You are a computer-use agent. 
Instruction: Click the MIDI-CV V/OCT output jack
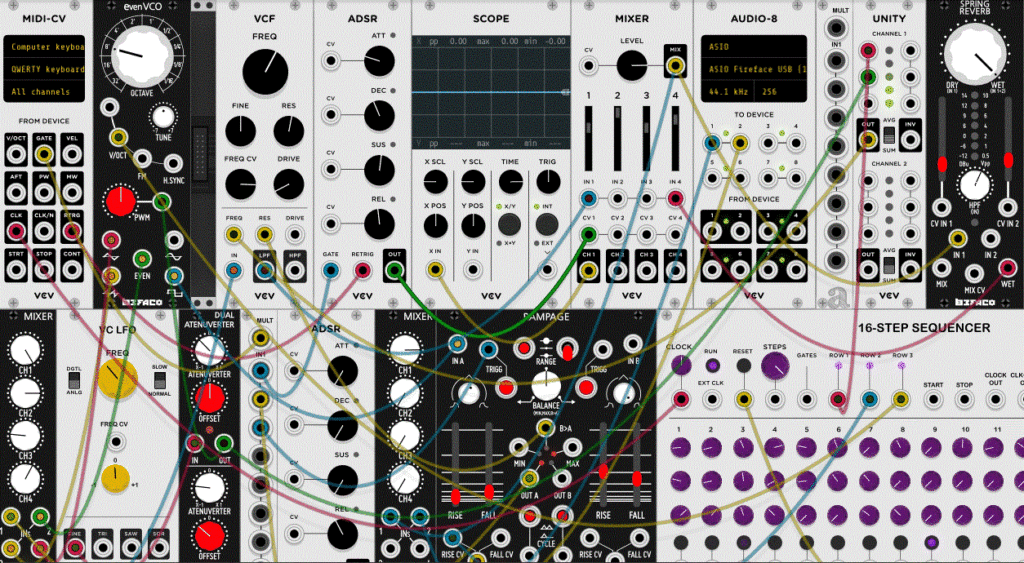coord(16,154)
